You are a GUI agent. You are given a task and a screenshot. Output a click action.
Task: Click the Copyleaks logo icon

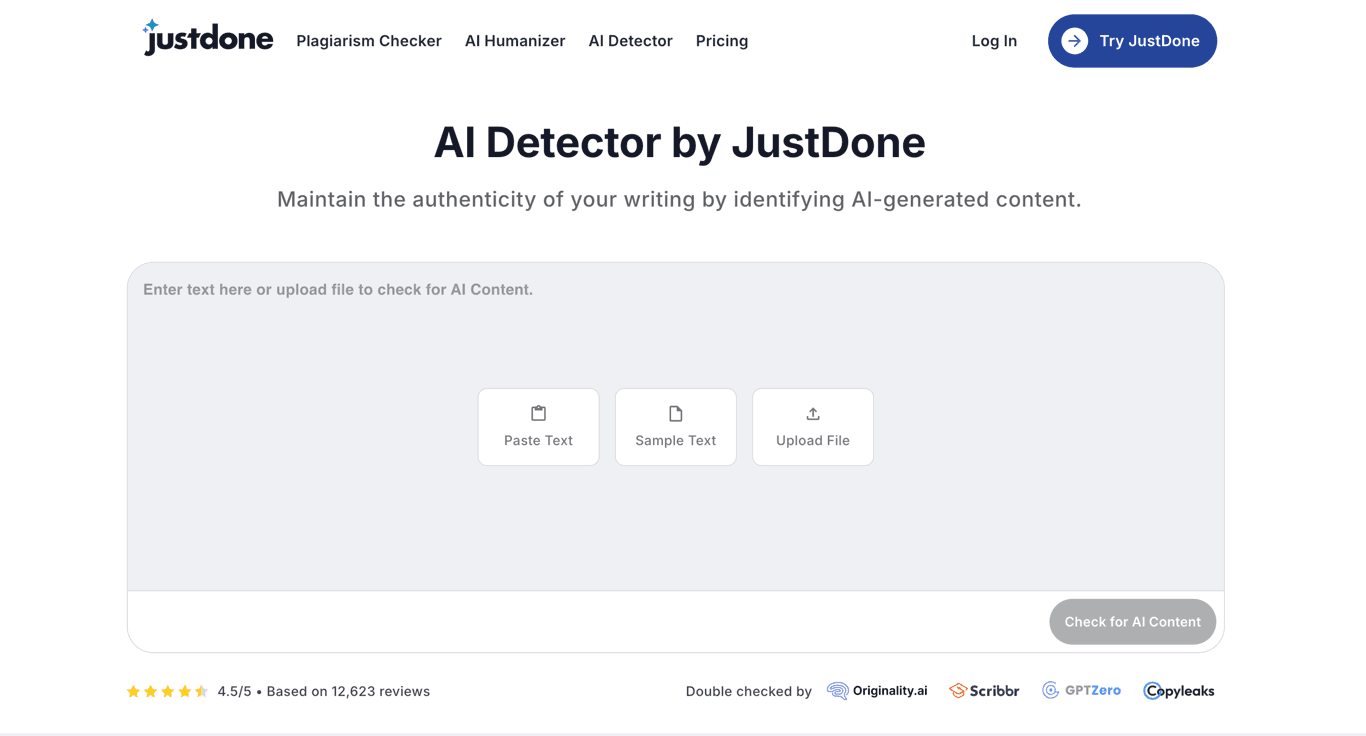click(1150, 690)
